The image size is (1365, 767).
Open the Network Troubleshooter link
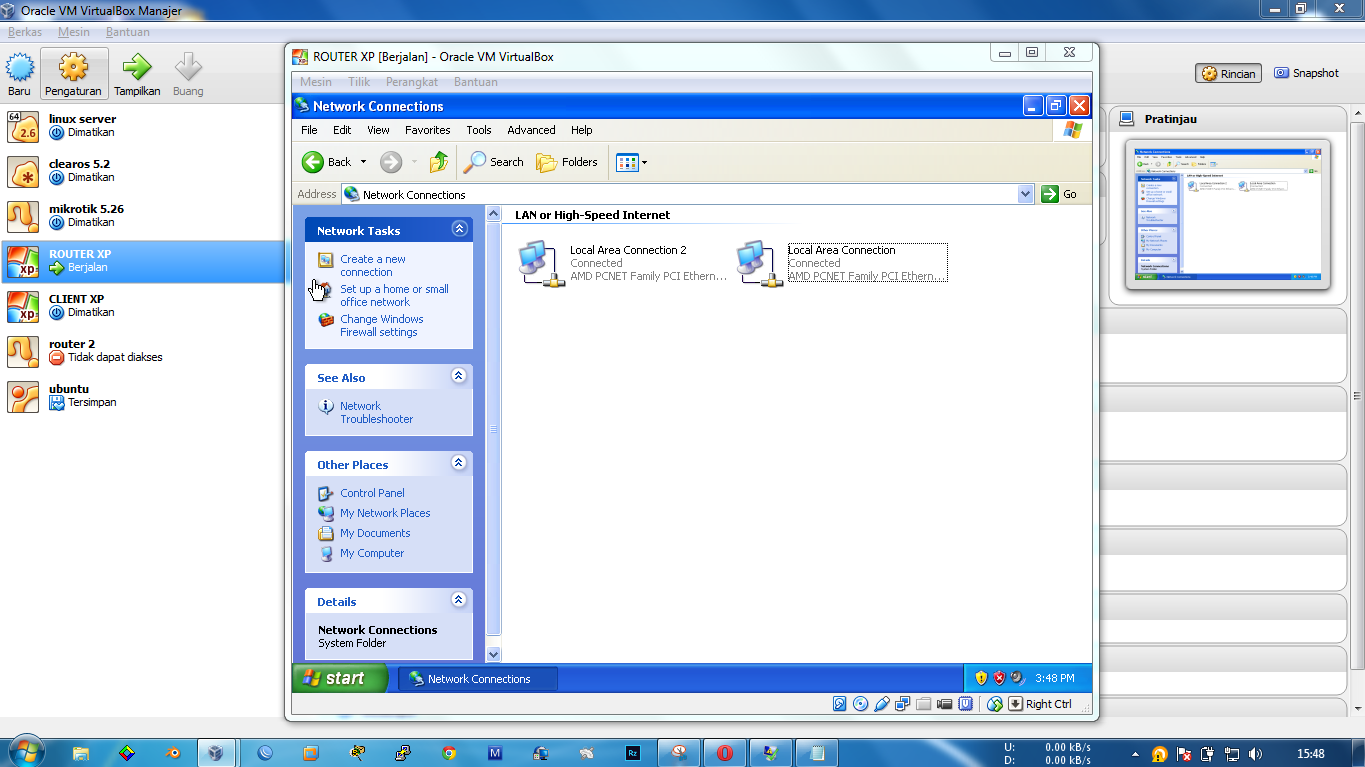(376, 412)
